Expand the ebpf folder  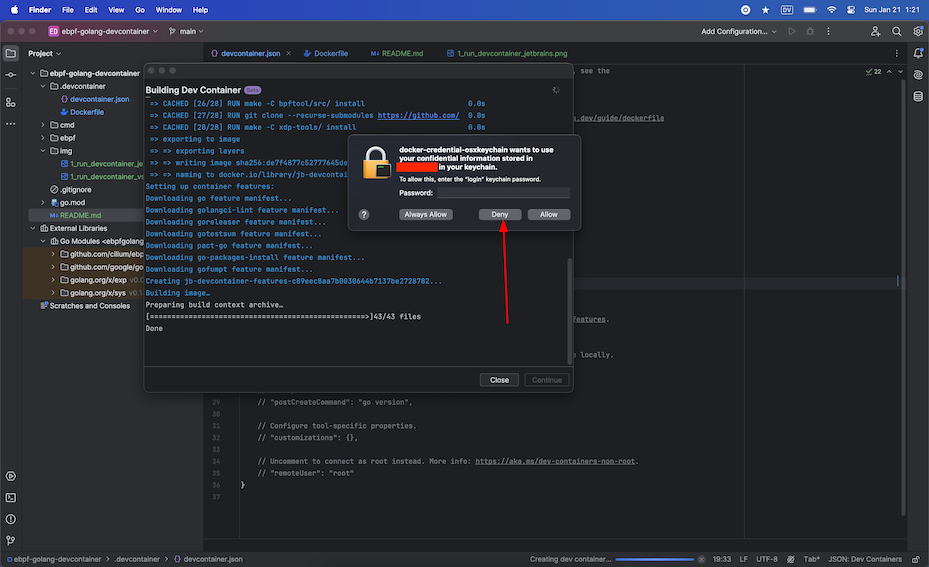[43, 138]
